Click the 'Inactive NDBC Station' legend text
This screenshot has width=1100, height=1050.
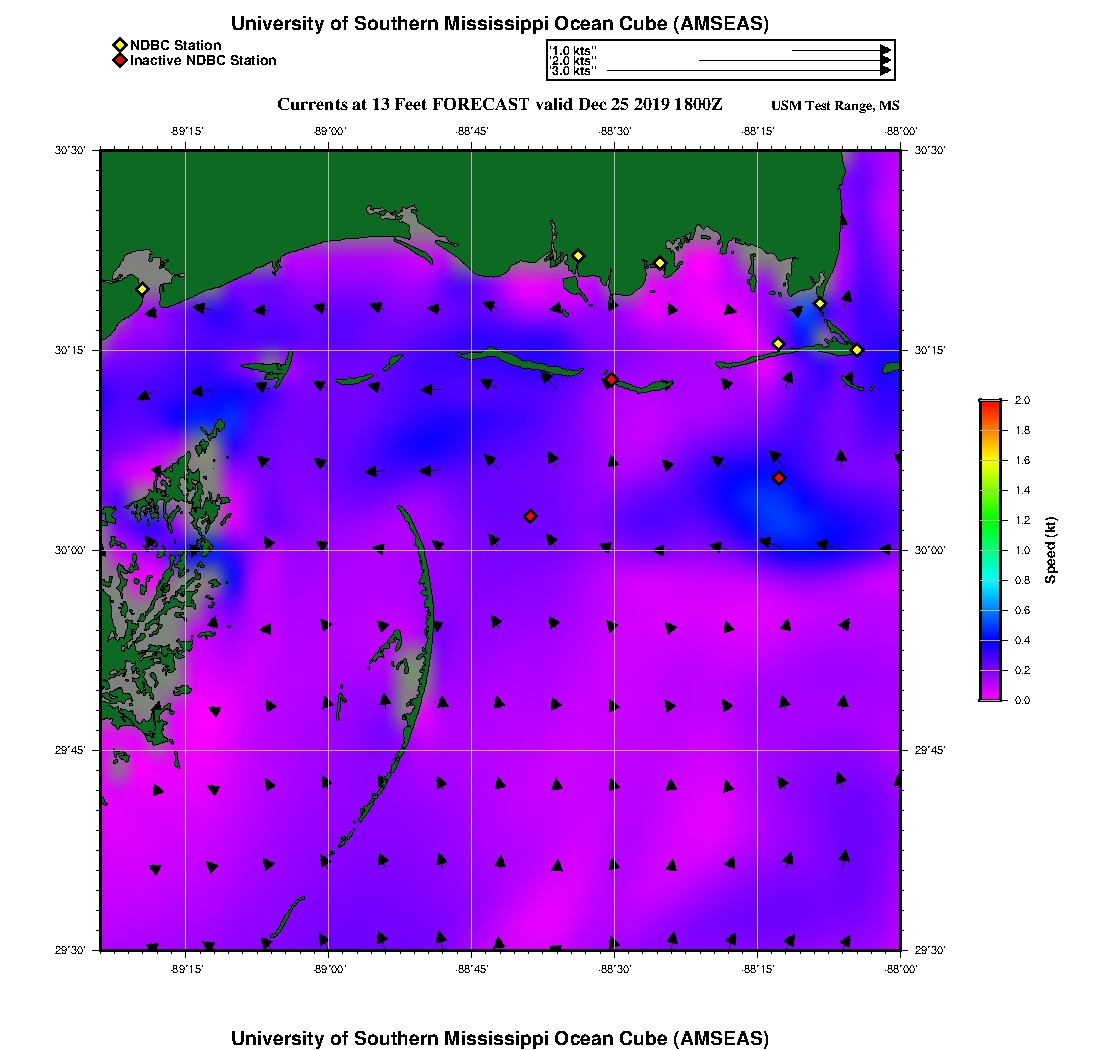point(203,60)
